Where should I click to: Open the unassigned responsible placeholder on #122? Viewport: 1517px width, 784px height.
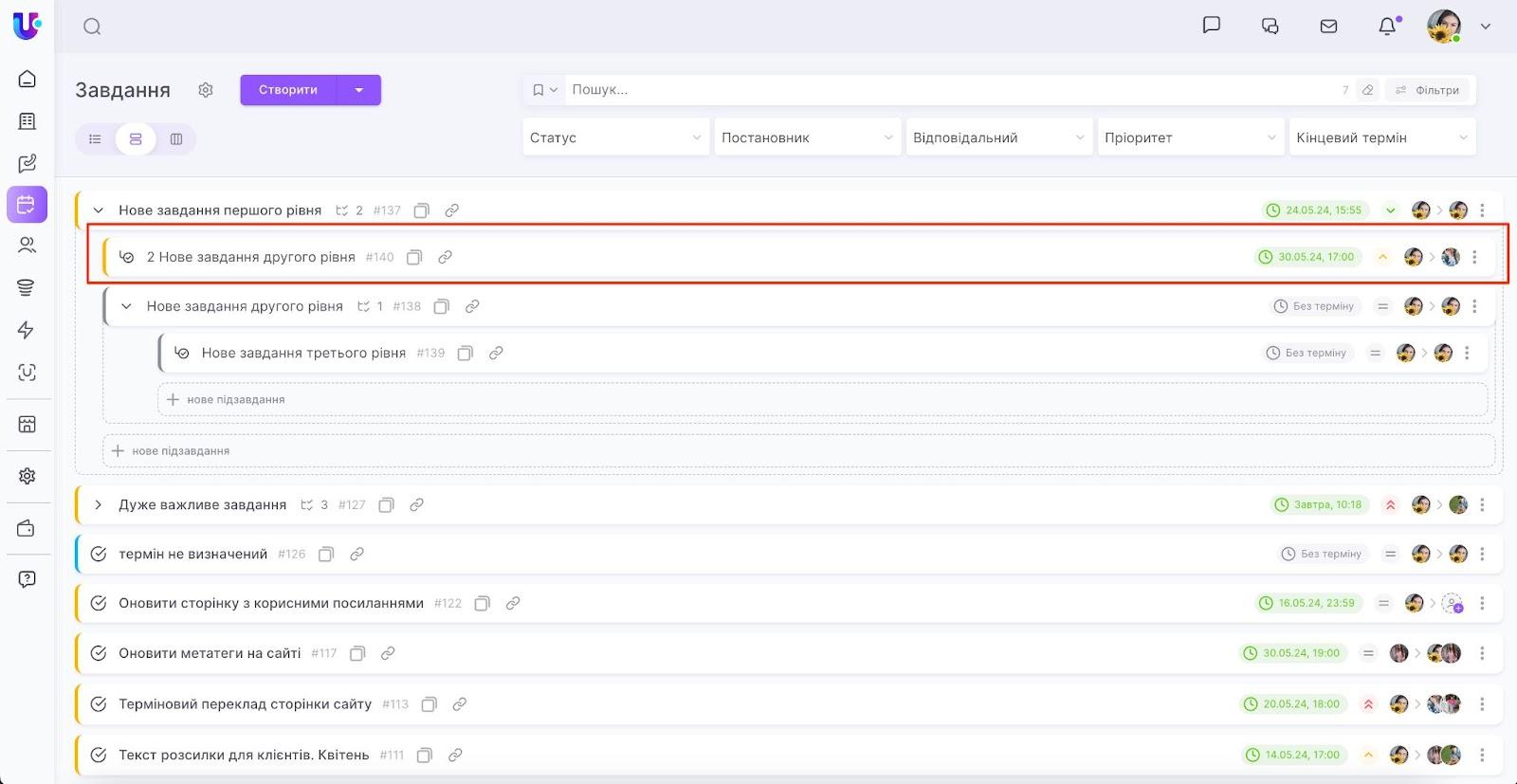click(x=1452, y=603)
